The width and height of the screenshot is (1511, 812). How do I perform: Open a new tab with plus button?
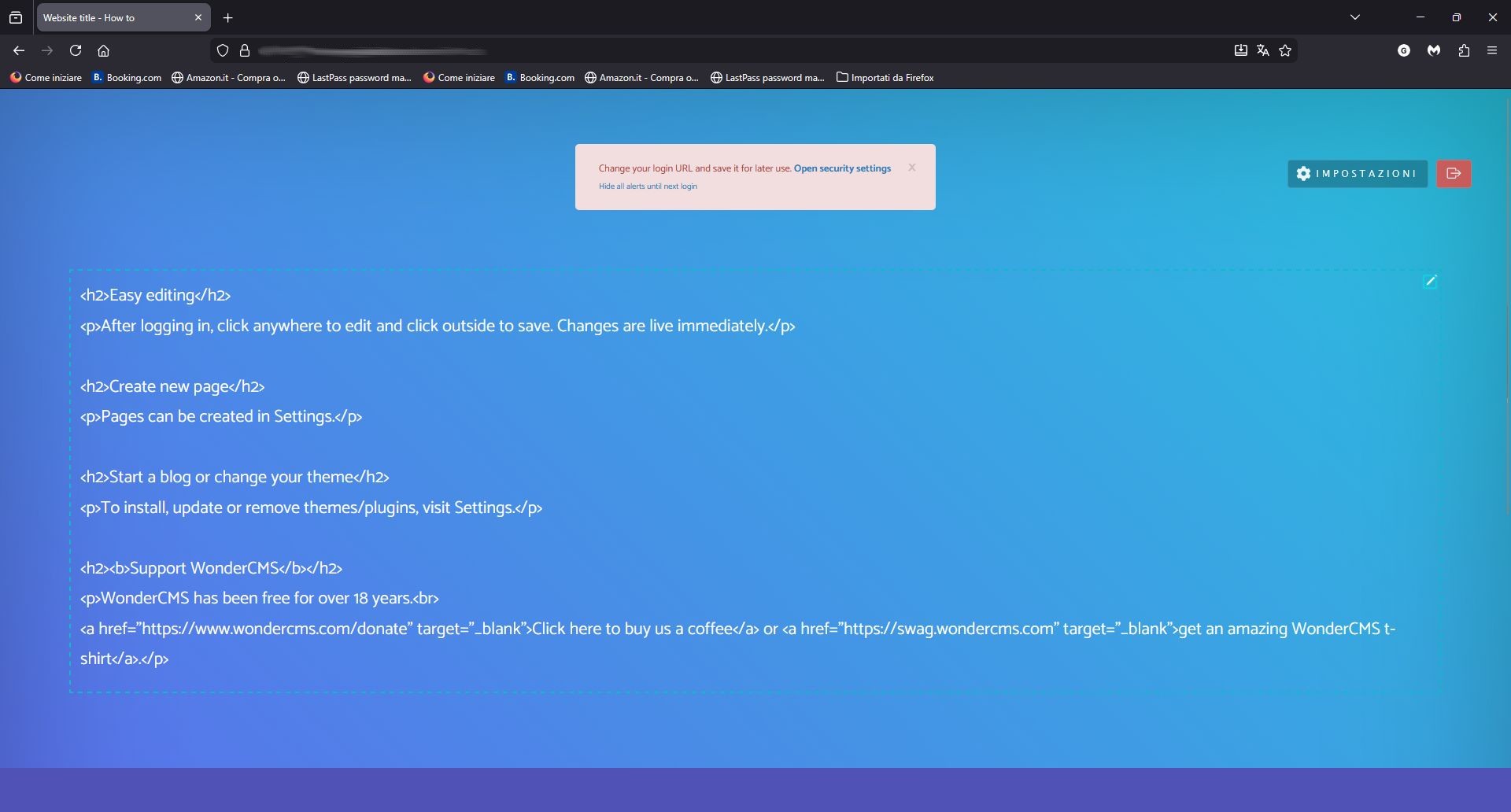click(228, 17)
